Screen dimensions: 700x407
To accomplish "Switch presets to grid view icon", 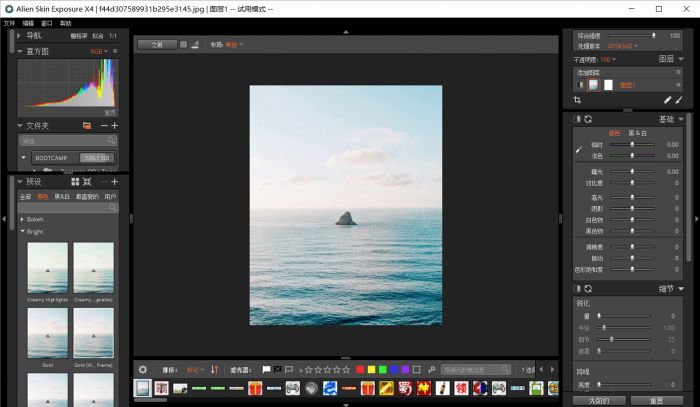I will pos(75,182).
